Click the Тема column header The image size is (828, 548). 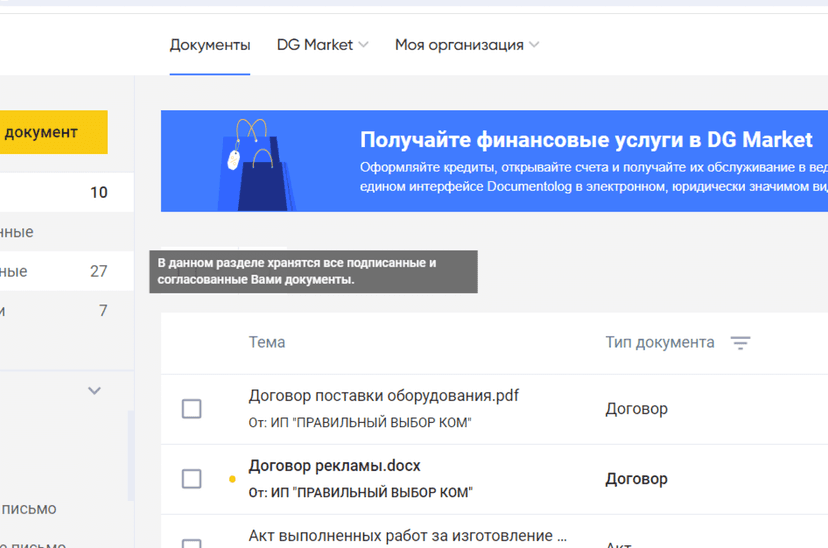click(x=267, y=342)
